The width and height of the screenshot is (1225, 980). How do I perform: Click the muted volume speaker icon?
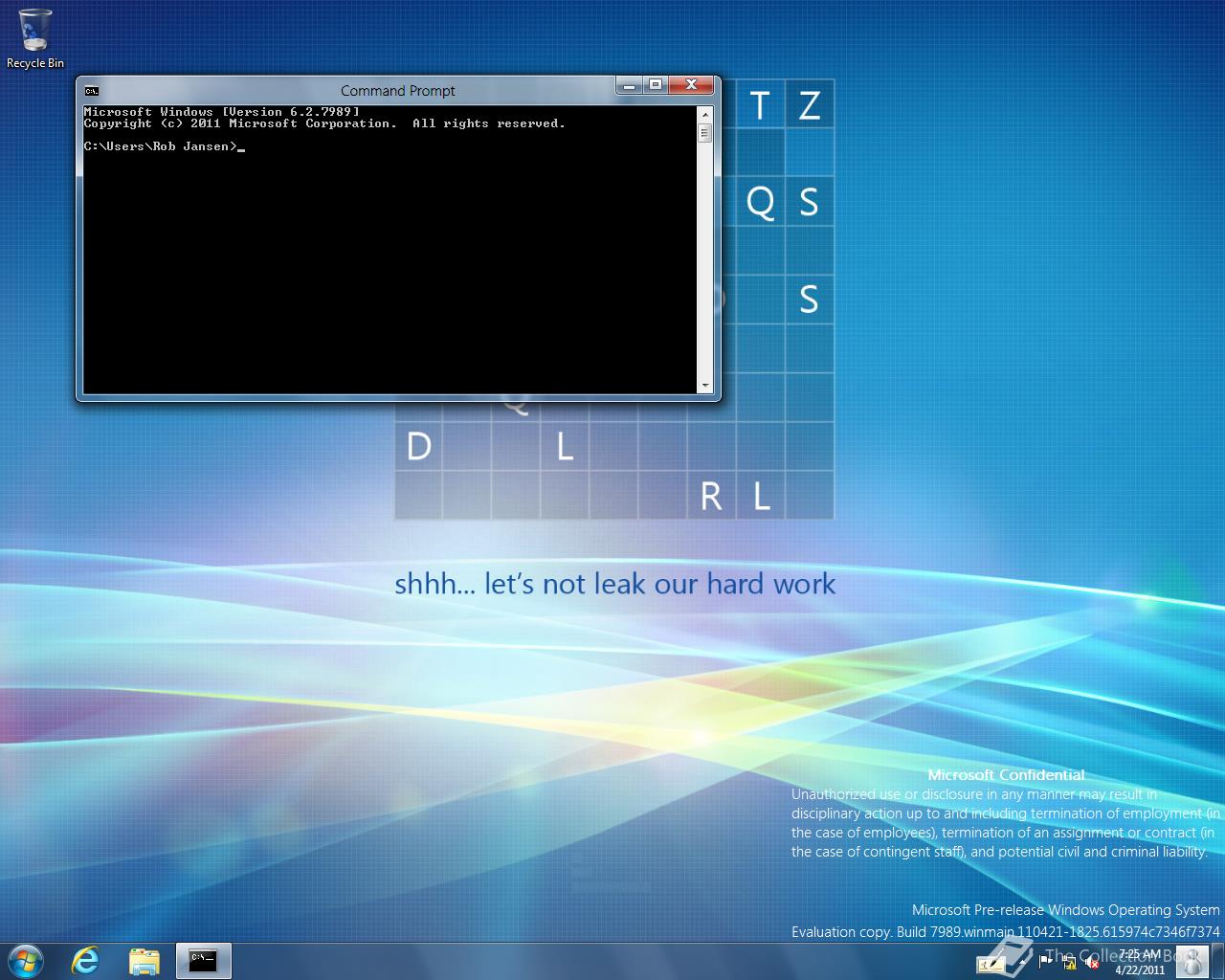(1092, 963)
